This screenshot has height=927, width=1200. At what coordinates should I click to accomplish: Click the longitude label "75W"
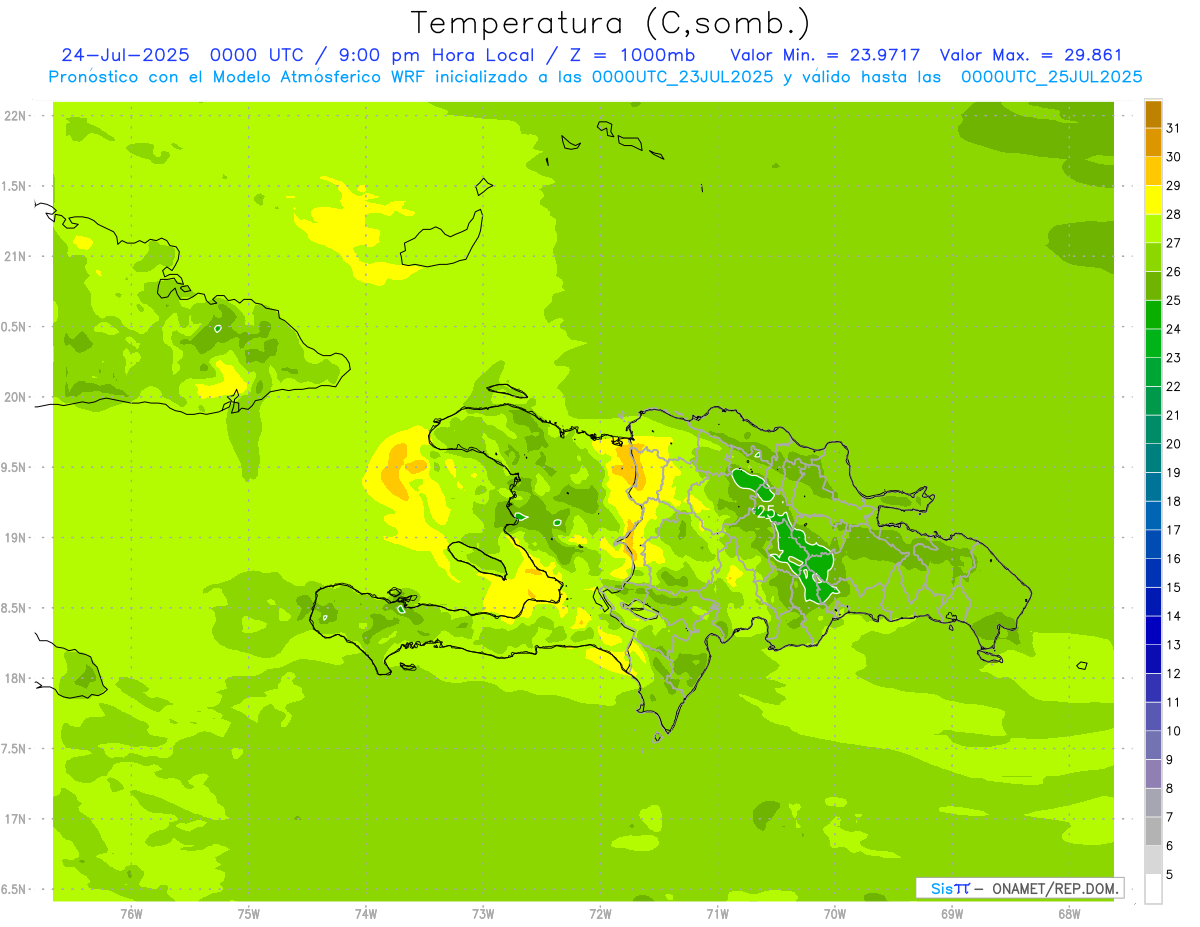[x=249, y=913]
